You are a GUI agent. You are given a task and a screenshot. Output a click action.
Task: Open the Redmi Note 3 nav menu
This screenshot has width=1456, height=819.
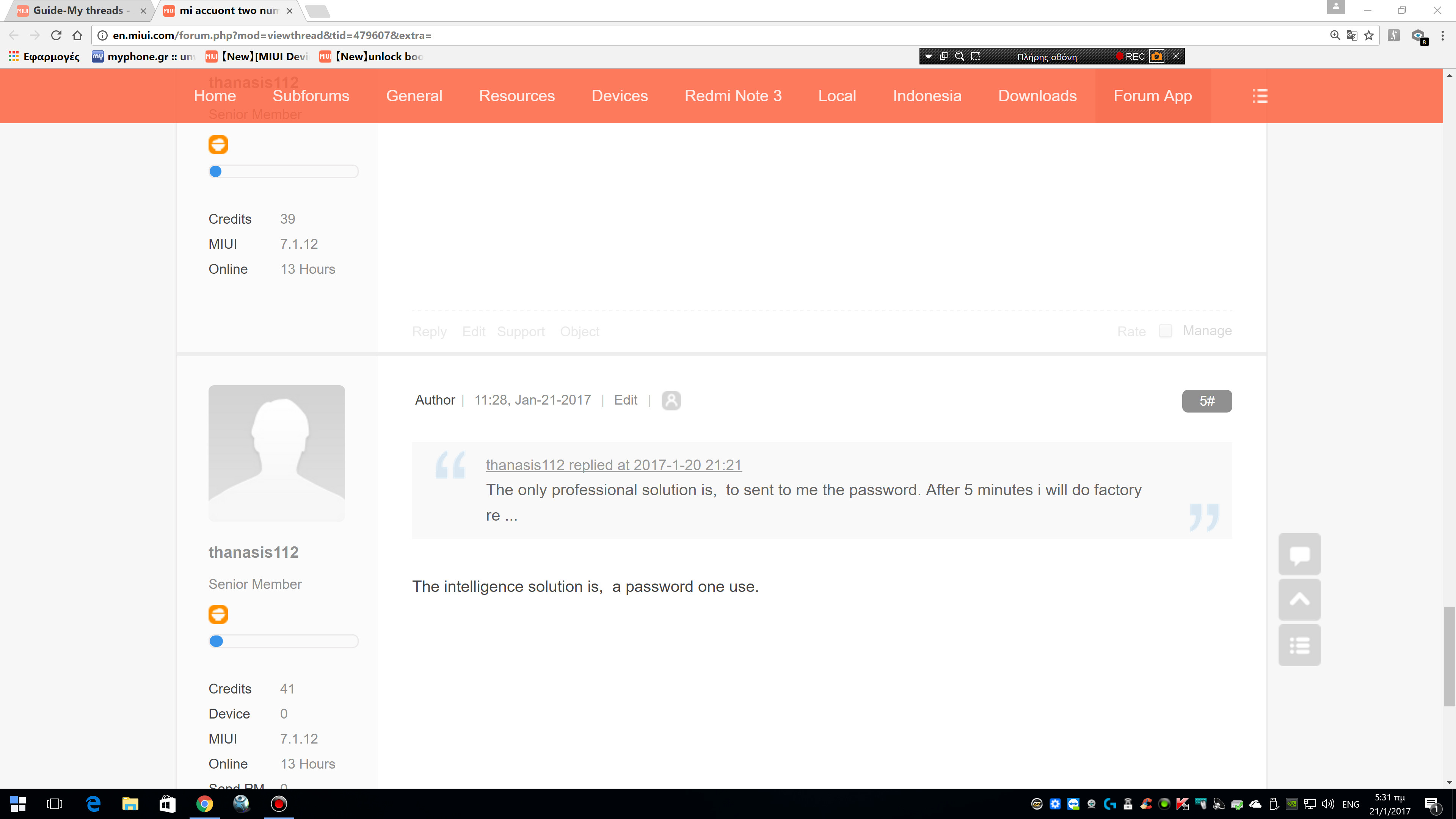tap(733, 96)
